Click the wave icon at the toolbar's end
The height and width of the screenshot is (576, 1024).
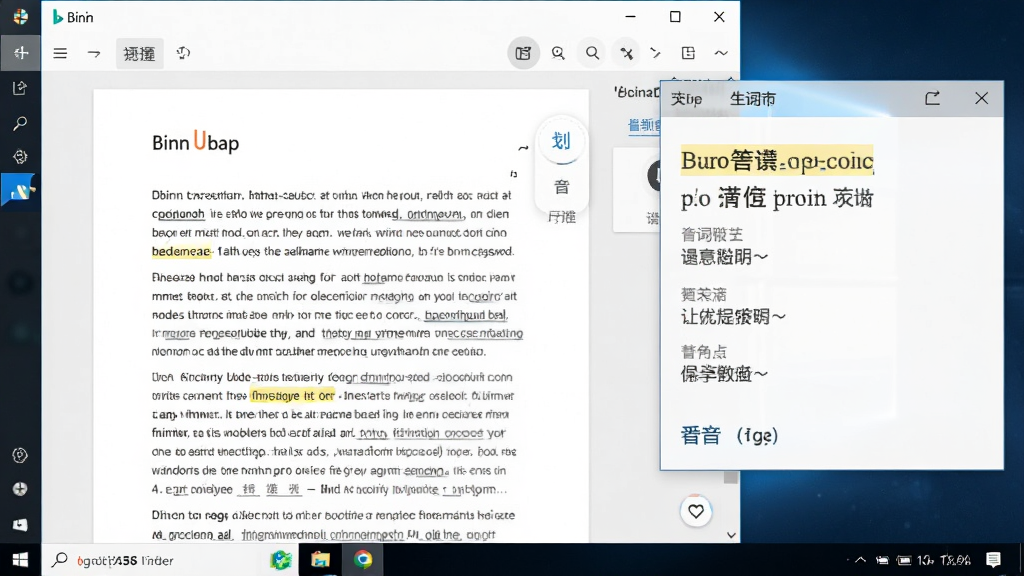[x=721, y=53]
